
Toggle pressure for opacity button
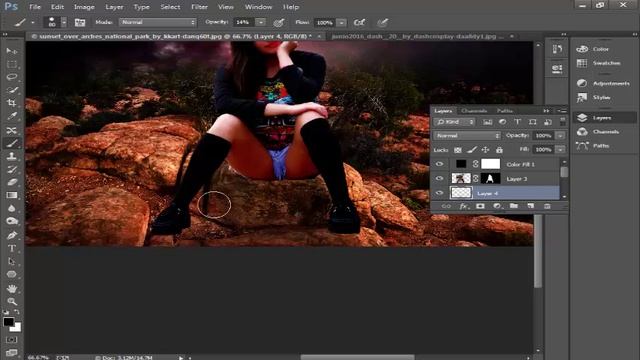(x=279, y=22)
